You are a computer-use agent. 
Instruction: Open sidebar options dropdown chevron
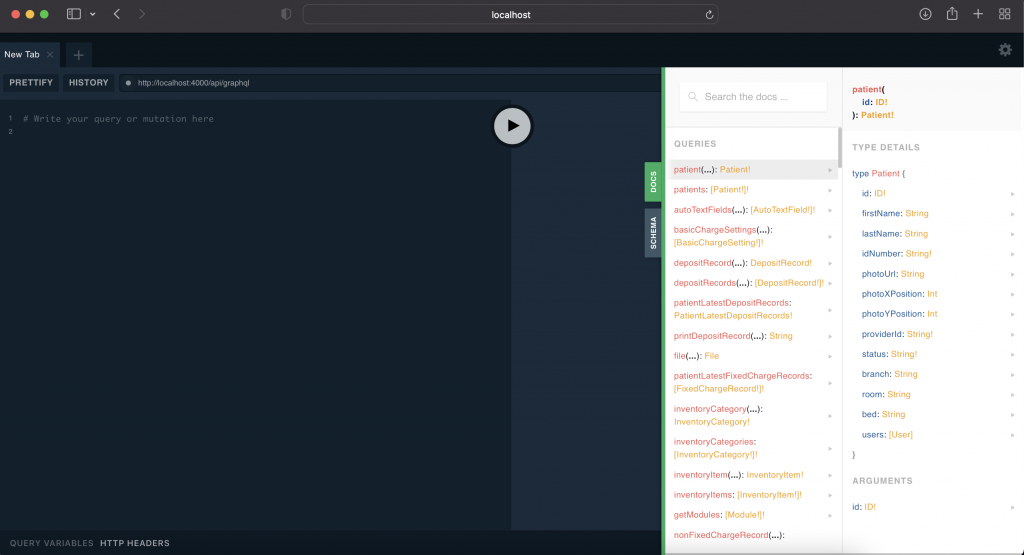pos(93,14)
